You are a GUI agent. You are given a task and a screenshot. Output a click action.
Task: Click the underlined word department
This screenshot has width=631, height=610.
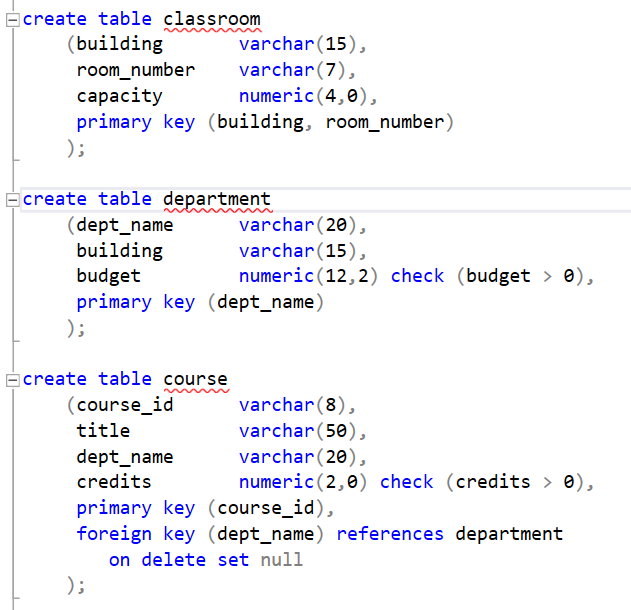pyautogui.click(x=217, y=199)
